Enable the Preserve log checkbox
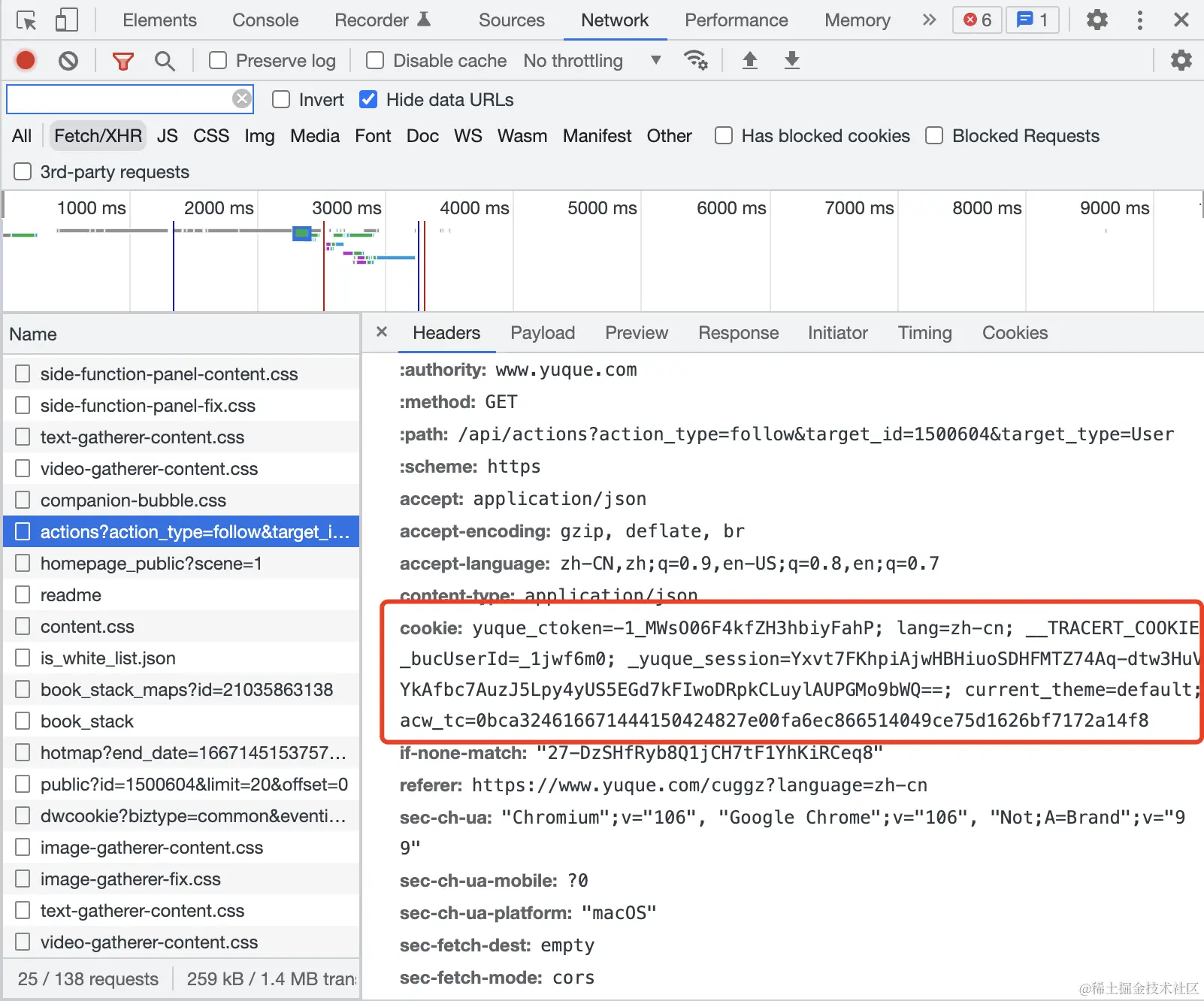Screen dimensions: 1204x1001 click(218, 60)
